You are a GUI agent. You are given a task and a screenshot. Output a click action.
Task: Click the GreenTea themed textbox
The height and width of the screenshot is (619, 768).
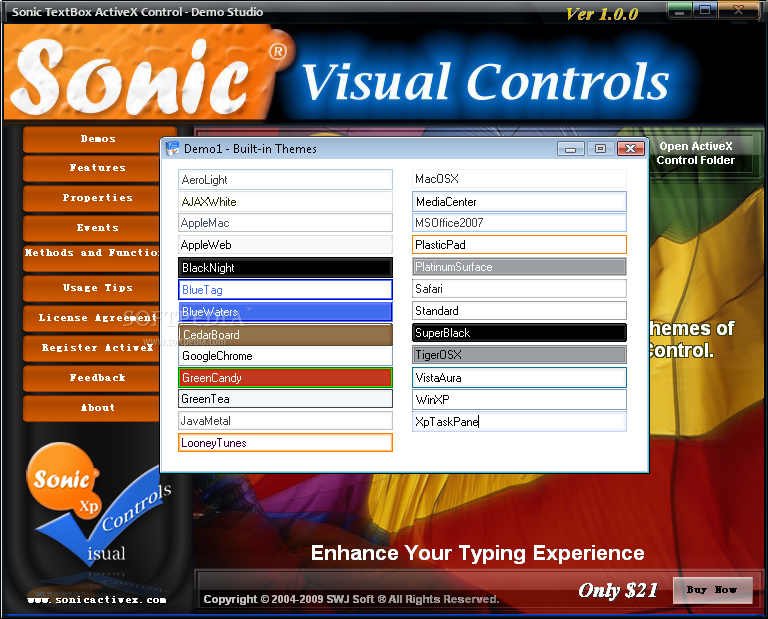285,399
